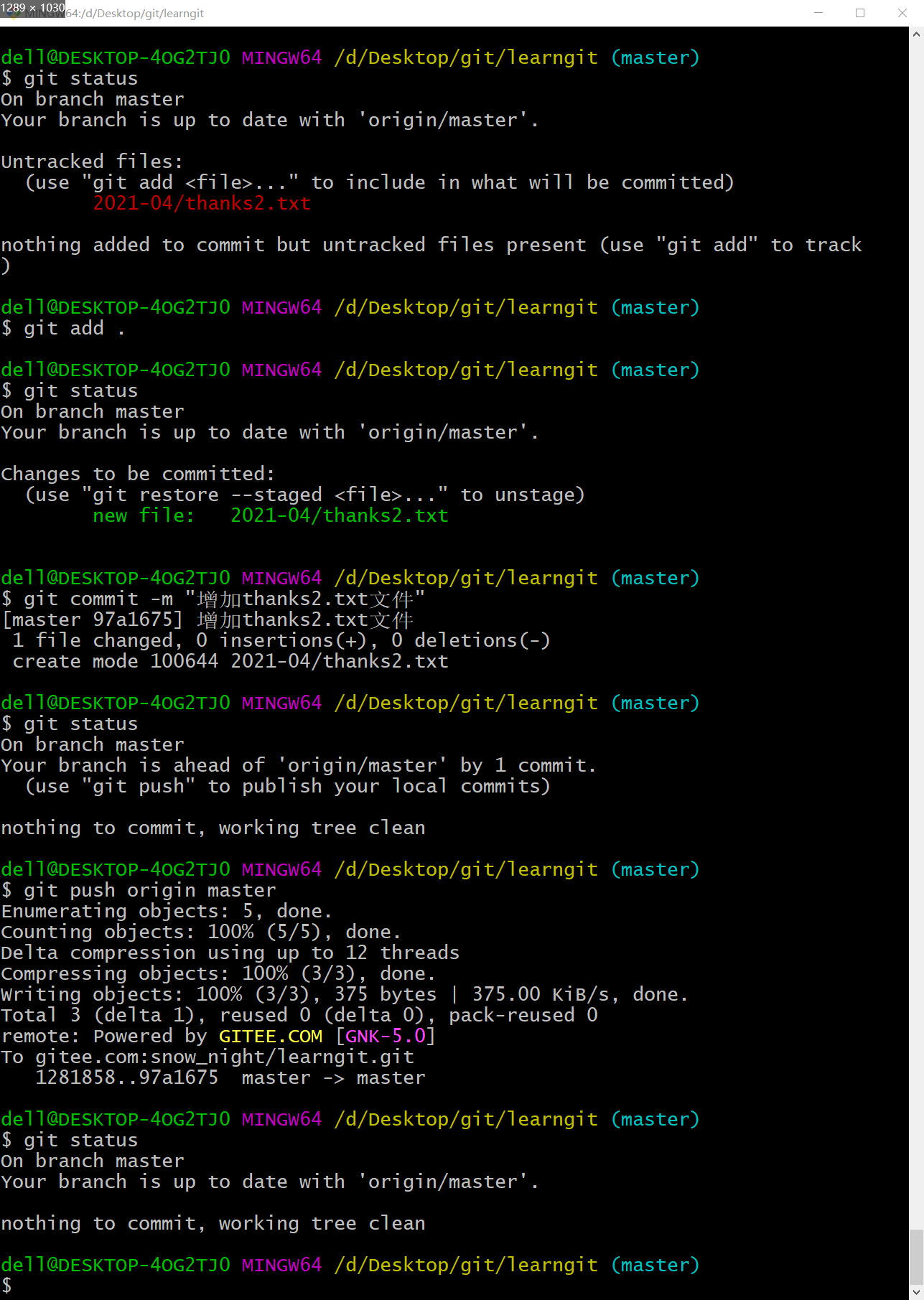924x1300 pixels.
Task: Click the 'Changes to be committed:' heading
Action: tap(138, 474)
